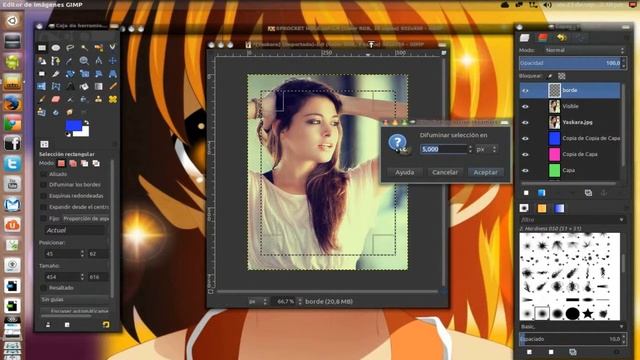Screen dimensions: 640x360
Task: Open blue foreground color swatch
Action: coord(73,125)
